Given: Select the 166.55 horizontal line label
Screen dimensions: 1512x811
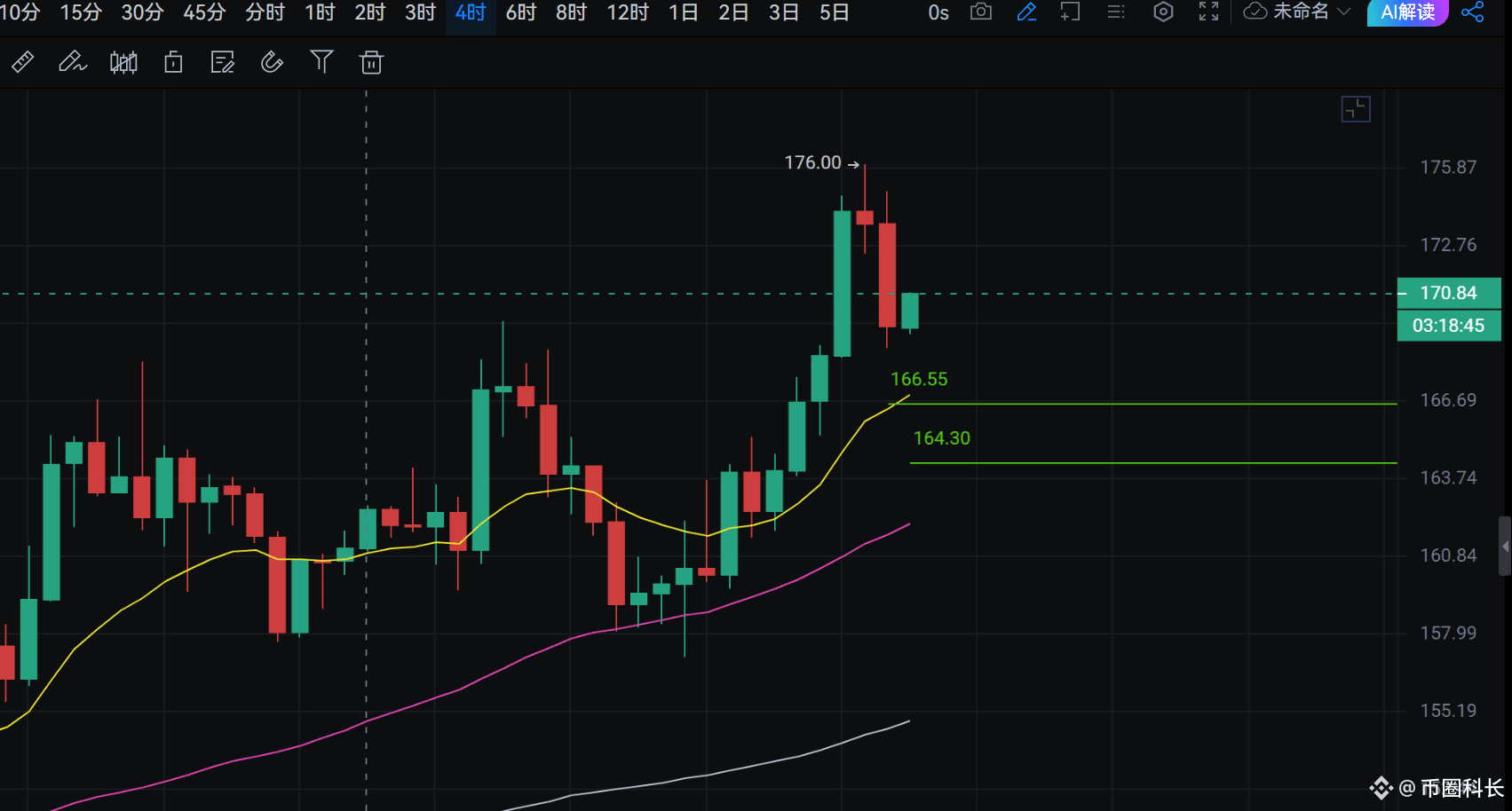Looking at the screenshot, I should (x=919, y=379).
